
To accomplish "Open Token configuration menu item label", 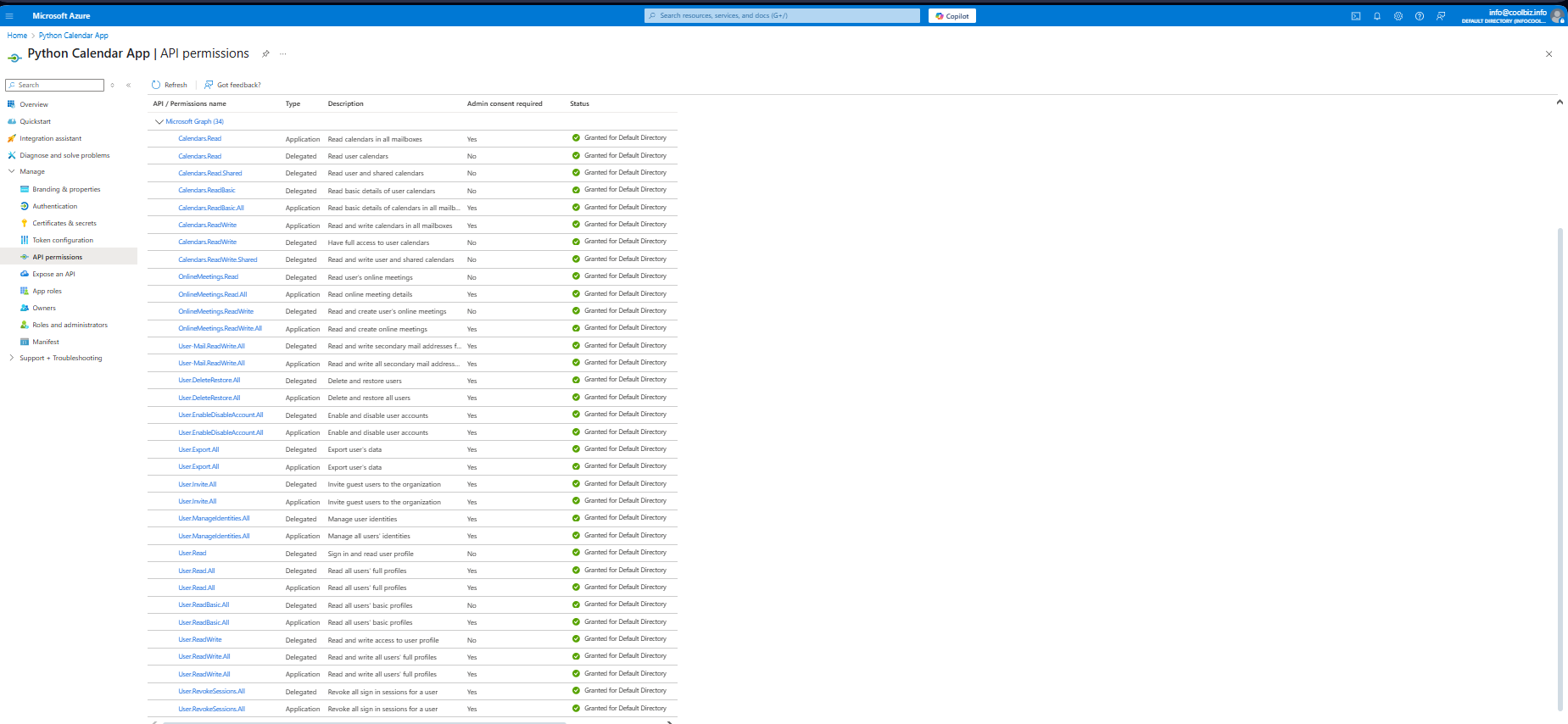I will (63, 240).
